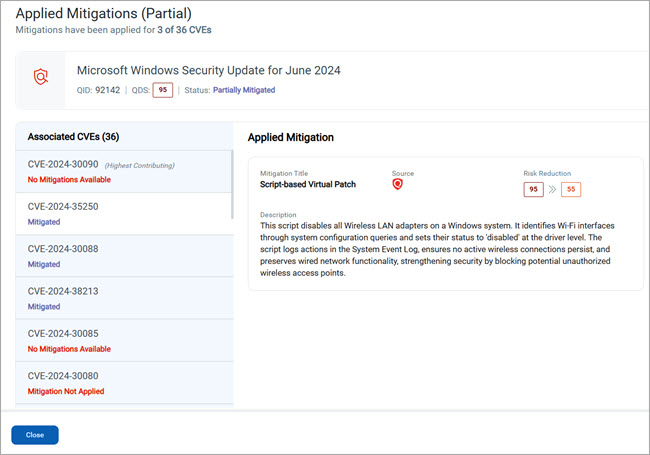
Task: Click the risk score 95 box
Action: [533, 189]
